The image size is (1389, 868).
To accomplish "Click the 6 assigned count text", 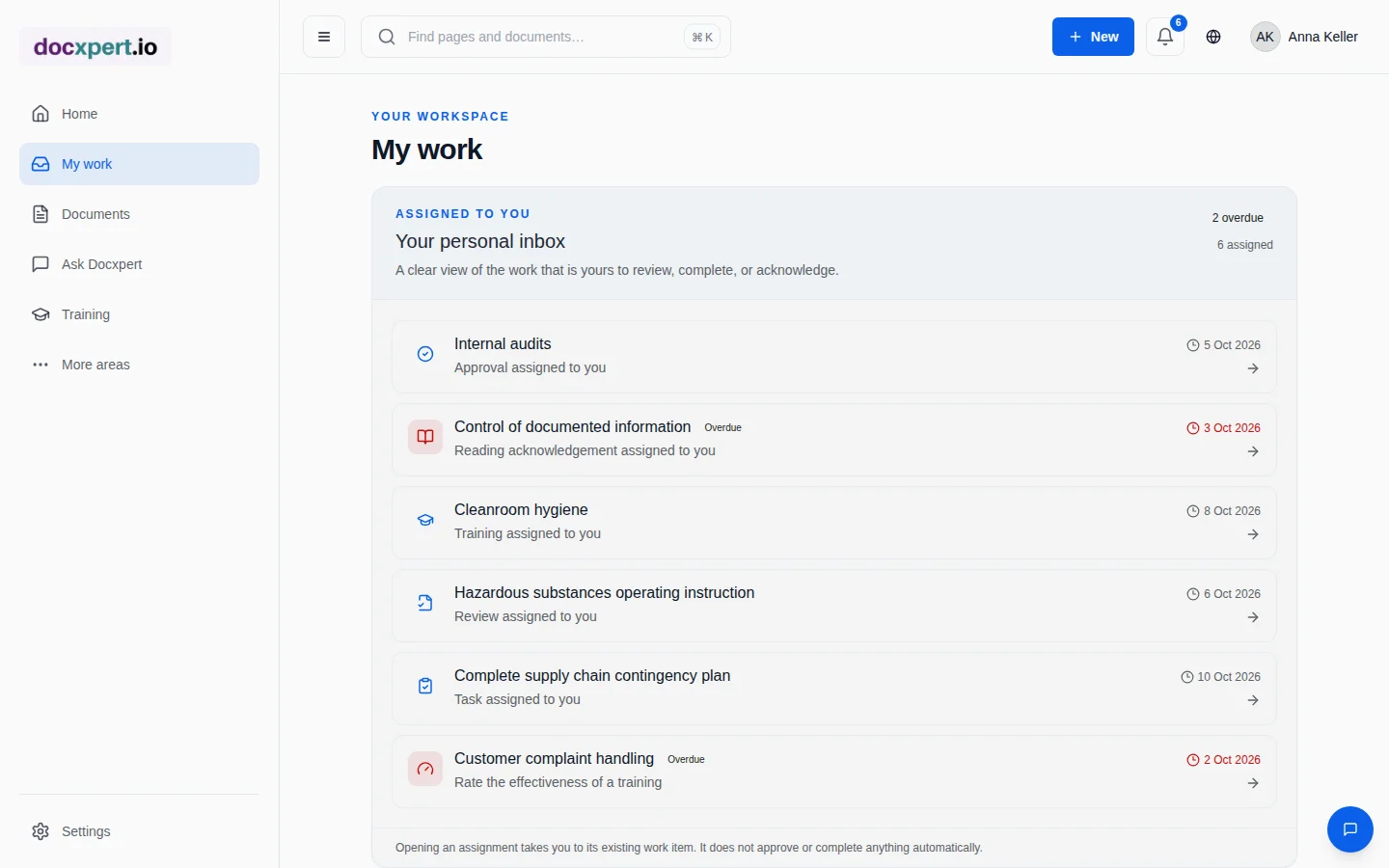I will pos(1245,245).
